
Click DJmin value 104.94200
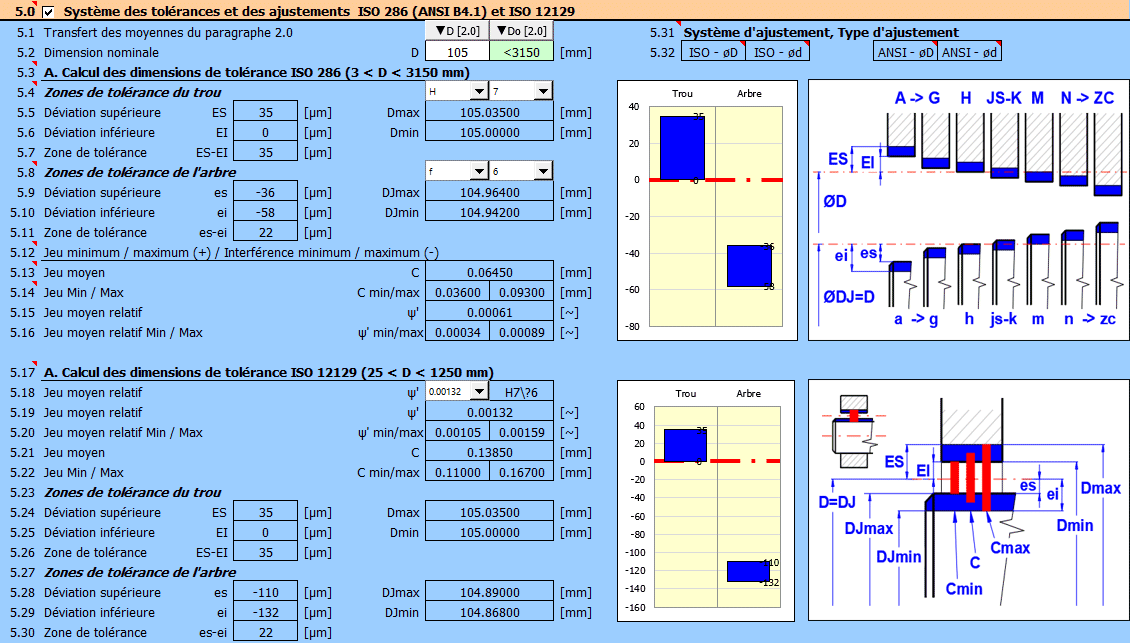click(x=489, y=212)
